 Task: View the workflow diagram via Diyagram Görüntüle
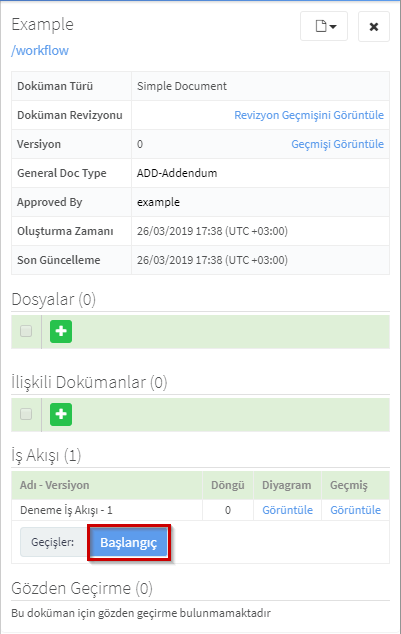[287, 510]
